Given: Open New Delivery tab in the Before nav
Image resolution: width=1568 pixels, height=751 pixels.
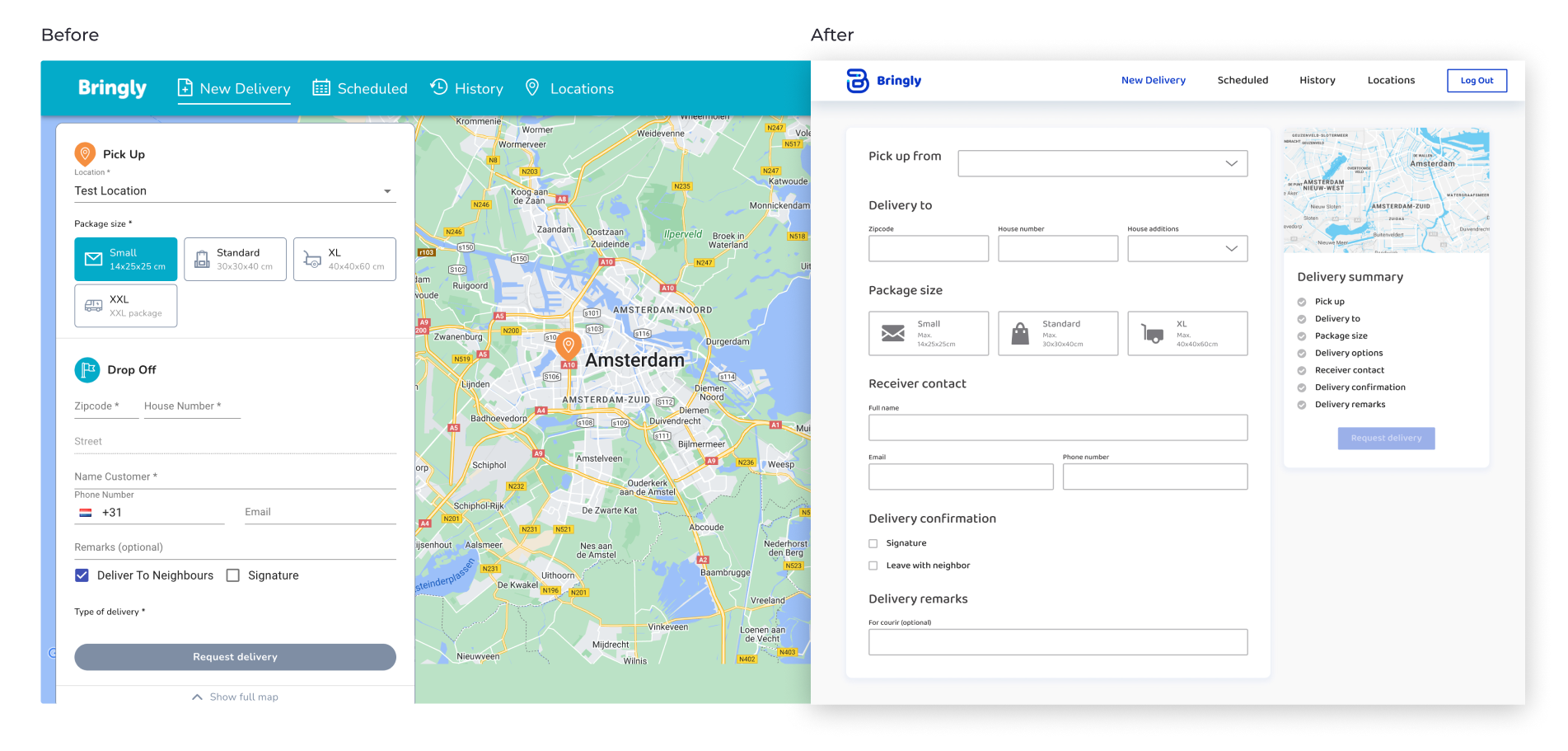Looking at the screenshot, I should [234, 88].
